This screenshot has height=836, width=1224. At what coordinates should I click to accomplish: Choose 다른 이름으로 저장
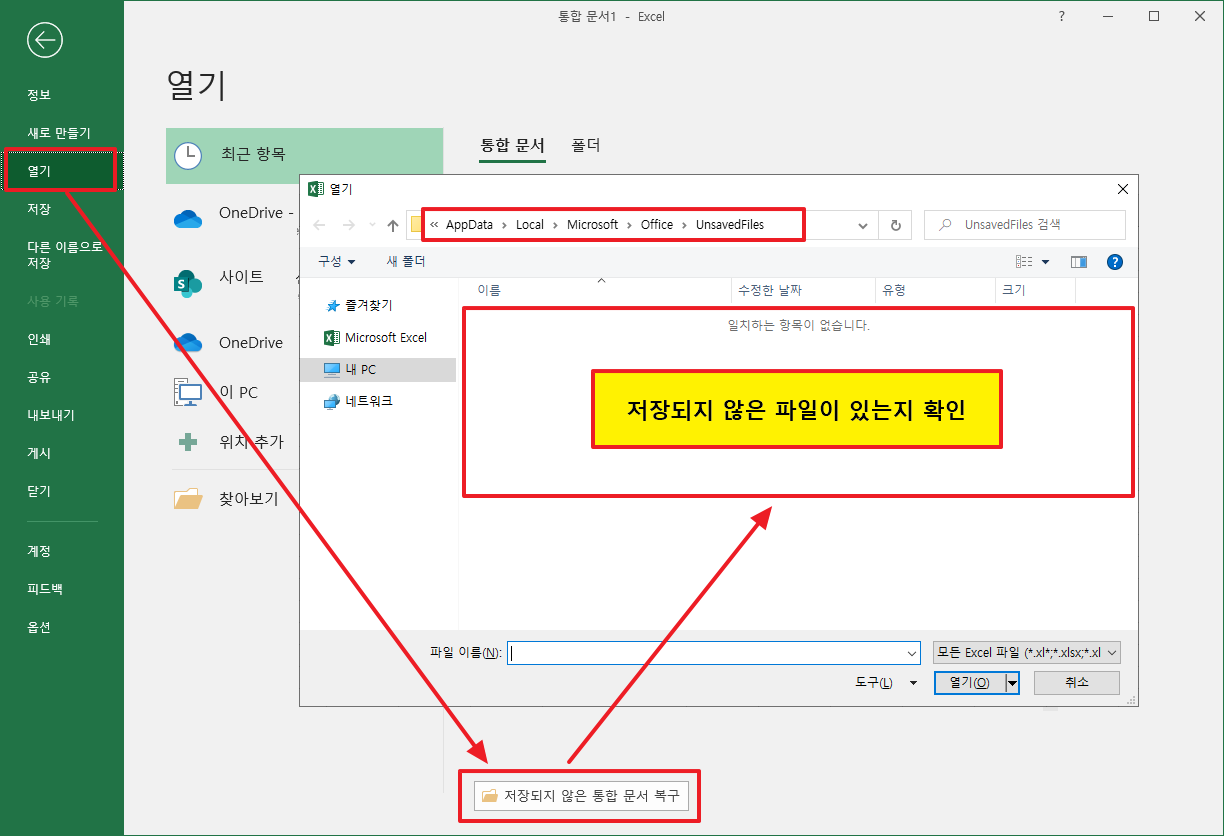click(65, 254)
